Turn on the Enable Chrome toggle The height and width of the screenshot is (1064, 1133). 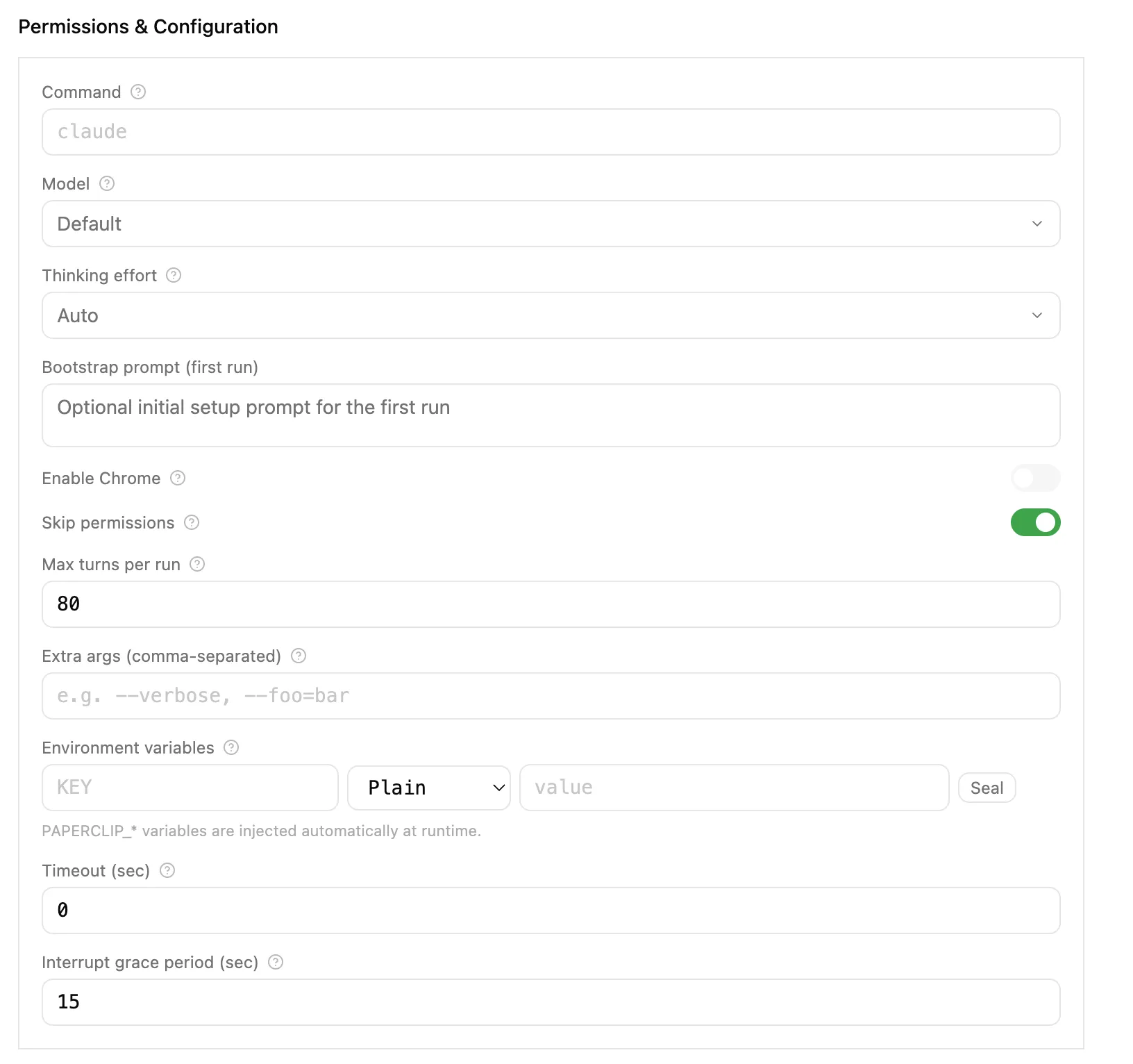[x=1035, y=478]
